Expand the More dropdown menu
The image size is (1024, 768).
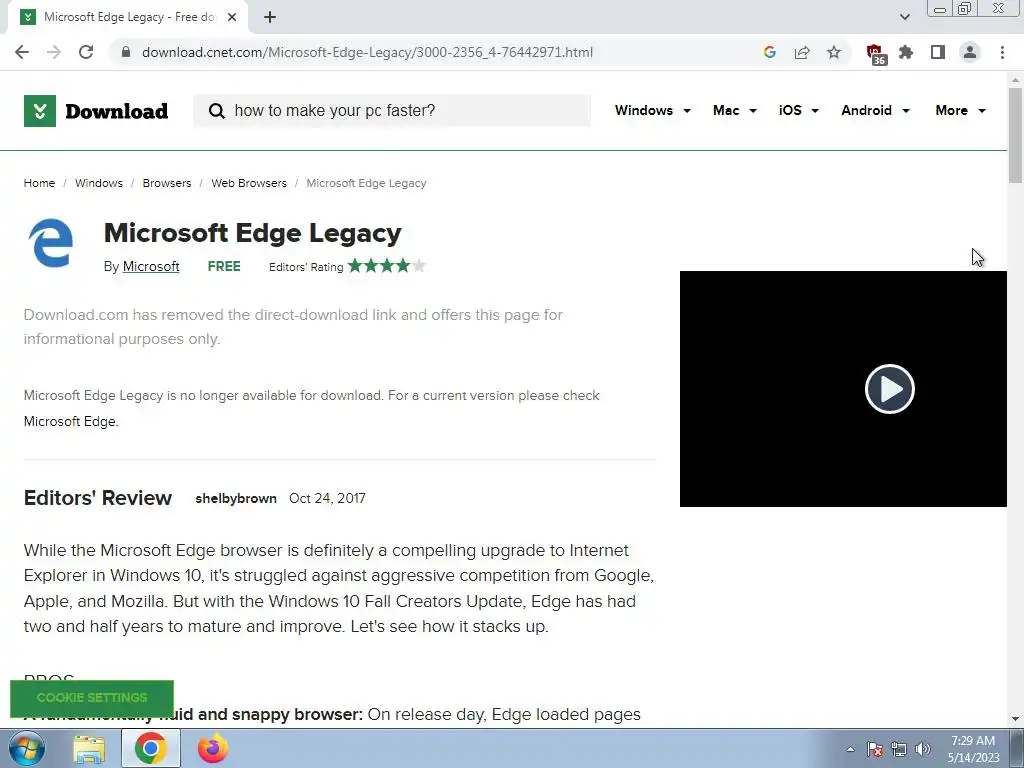pyautogui.click(x=960, y=110)
